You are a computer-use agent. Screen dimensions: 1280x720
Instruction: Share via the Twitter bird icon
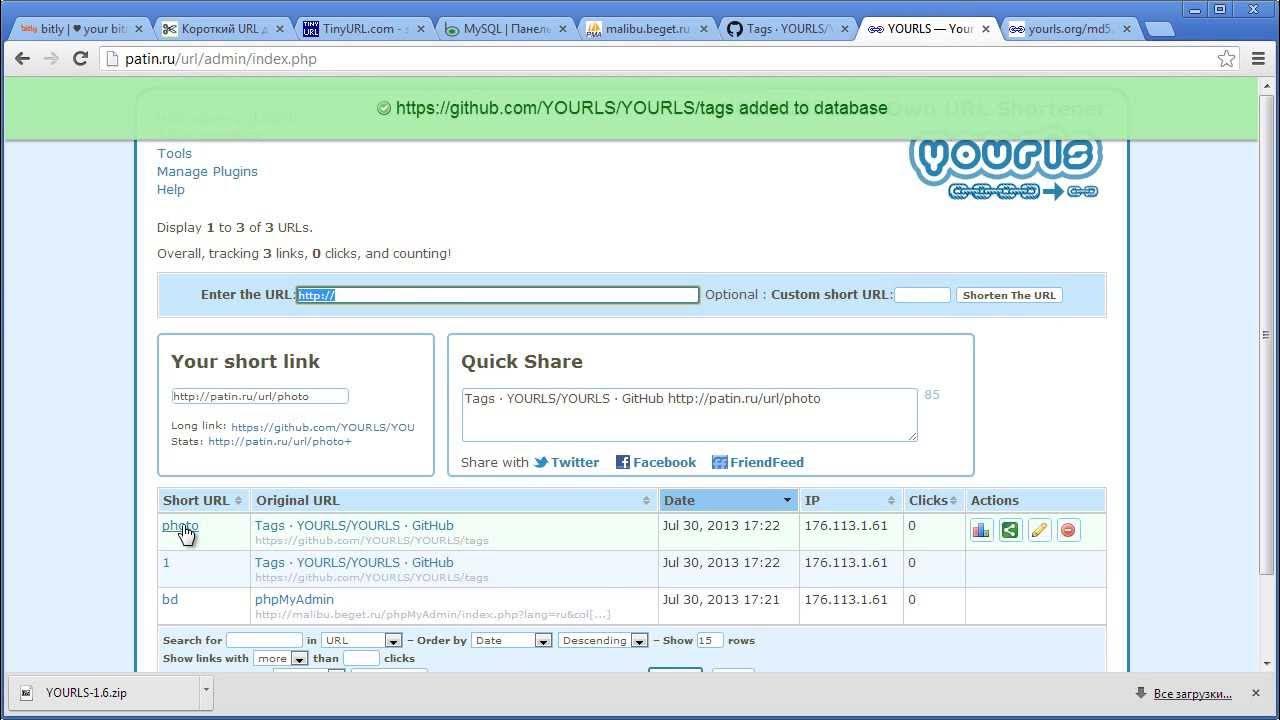pos(541,462)
